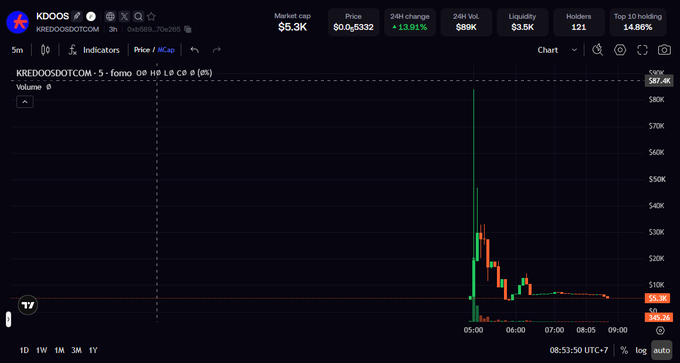The height and width of the screenshot is (363, 680).
Task: Click the 3h token age label
Action: tap(113, 29)
